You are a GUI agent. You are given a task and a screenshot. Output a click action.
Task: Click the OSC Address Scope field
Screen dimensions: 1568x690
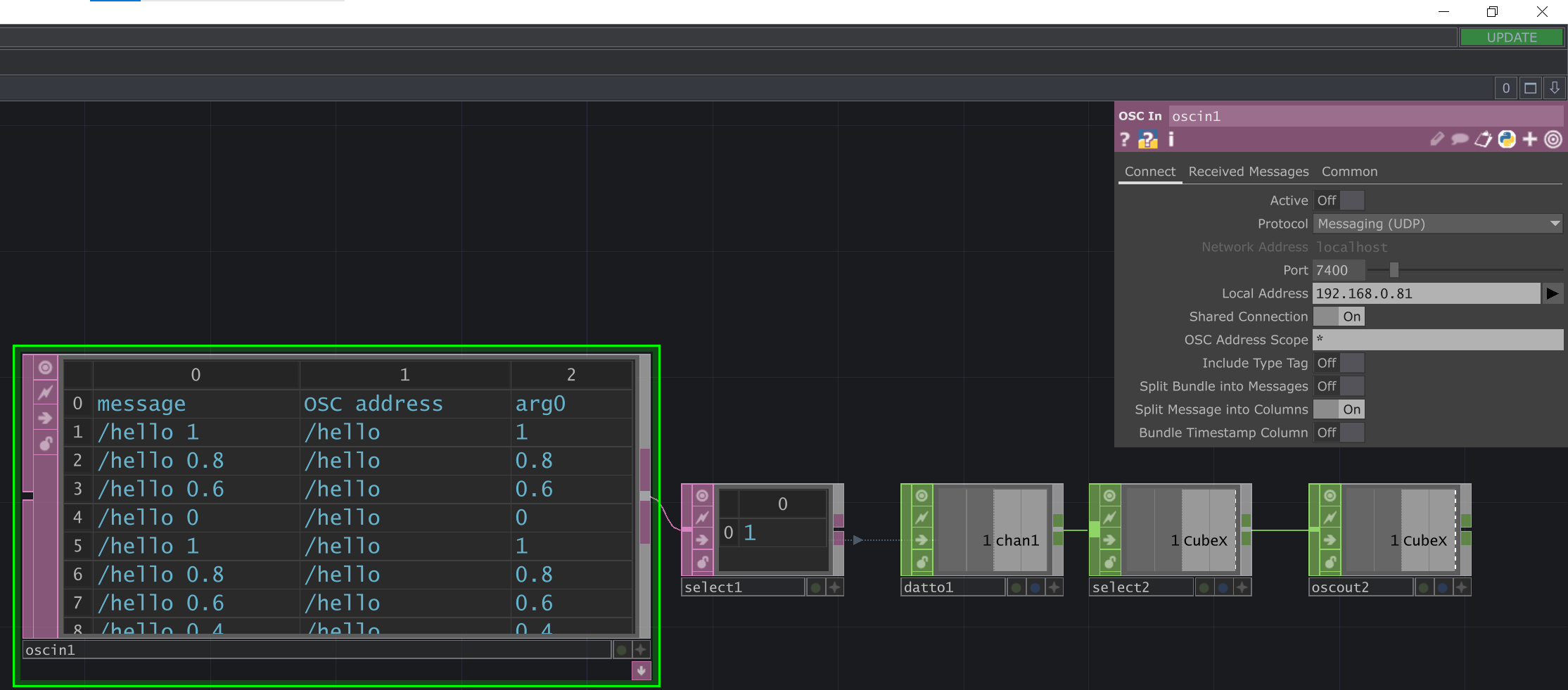tap(1438, 340)
